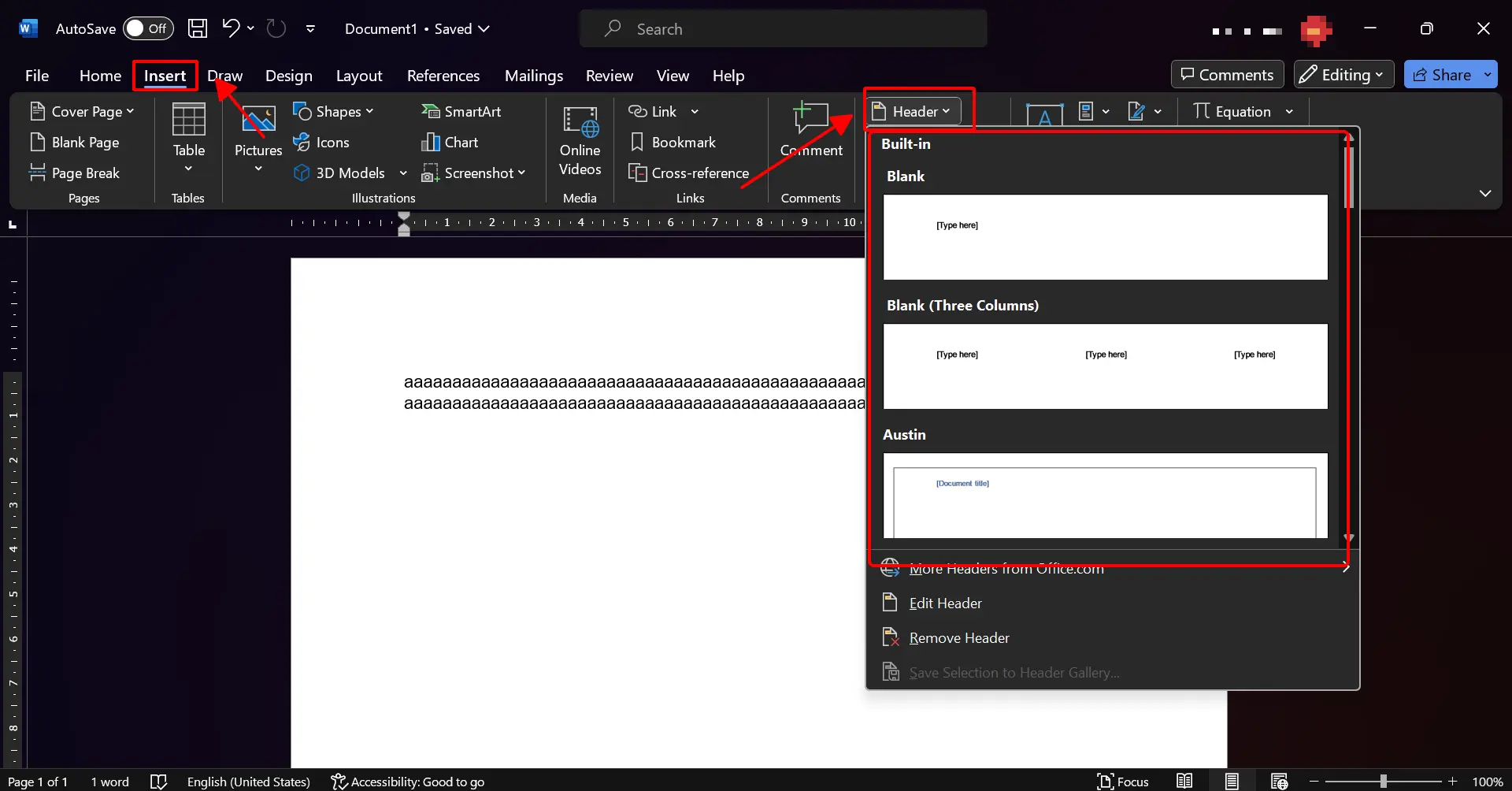Image resolution: width=1512 pixels, height=791 pixels.
Task: Click the Link button
Action: tap(653, 111)
